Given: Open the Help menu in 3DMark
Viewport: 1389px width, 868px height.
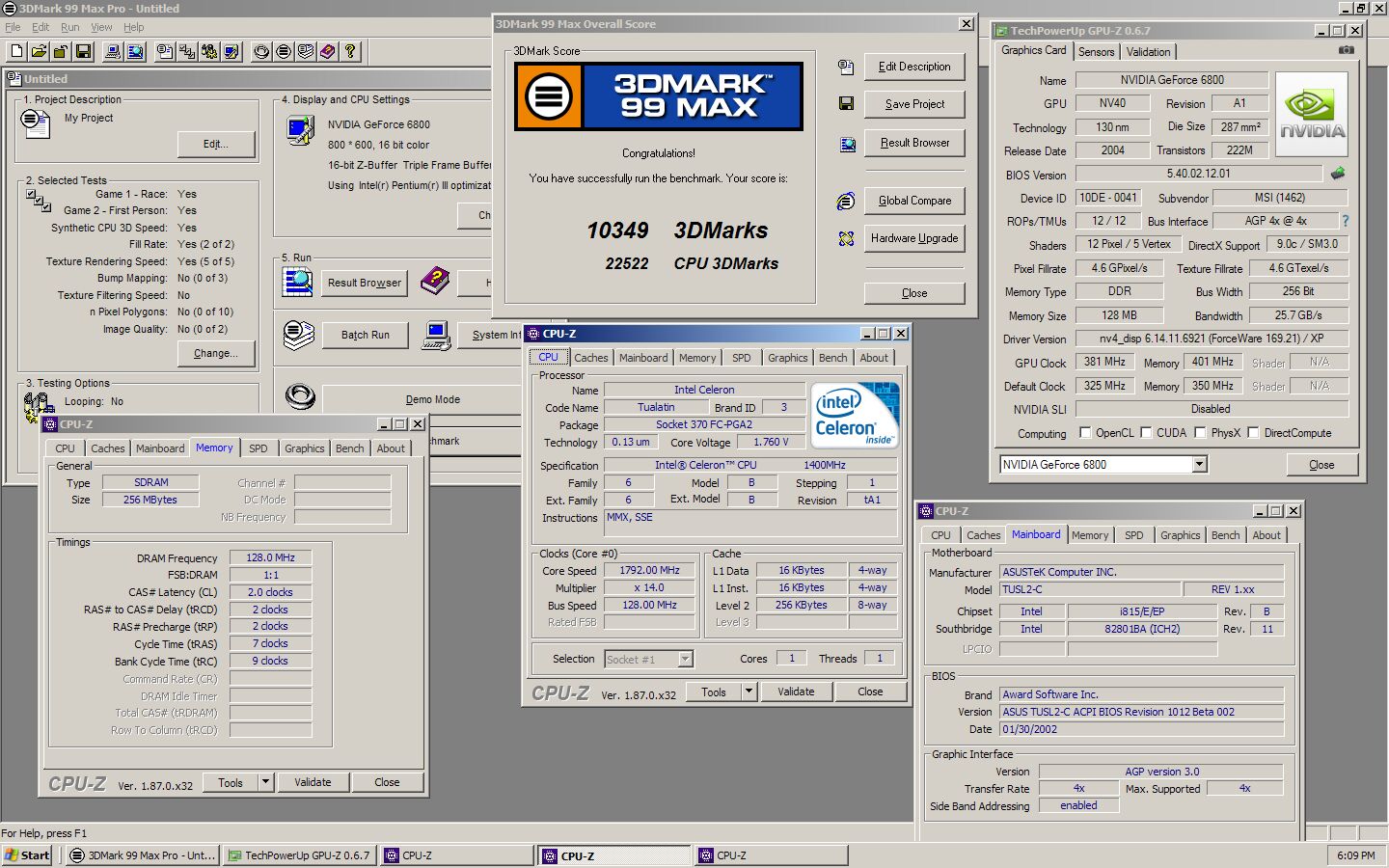Looking at the screenshot, I should tap(134, 27).
